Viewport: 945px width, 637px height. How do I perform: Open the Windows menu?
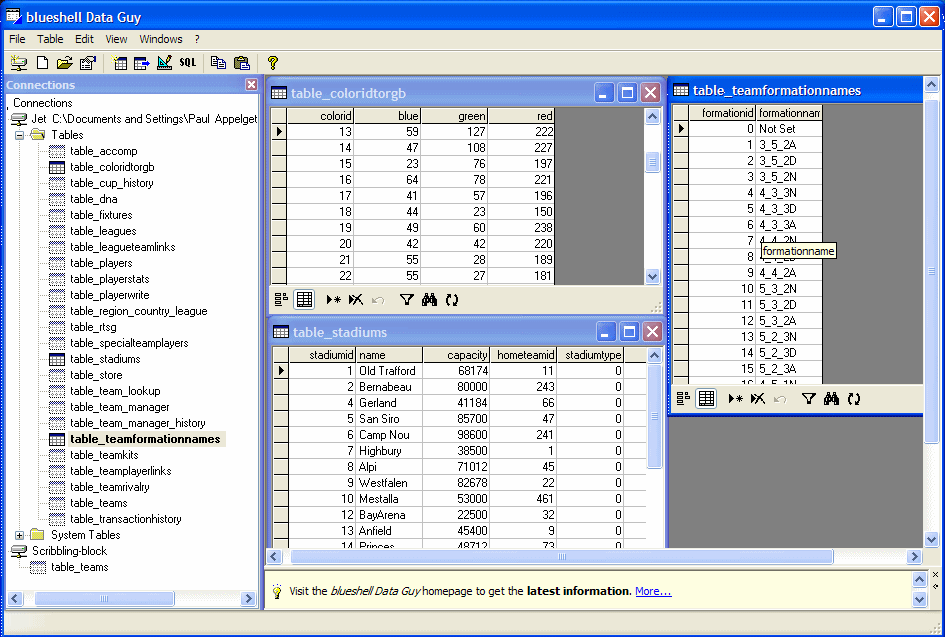(x=161, y=39)
